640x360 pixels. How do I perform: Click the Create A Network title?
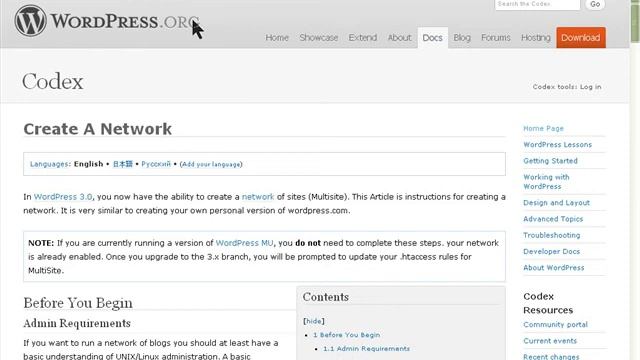point(98,129)
